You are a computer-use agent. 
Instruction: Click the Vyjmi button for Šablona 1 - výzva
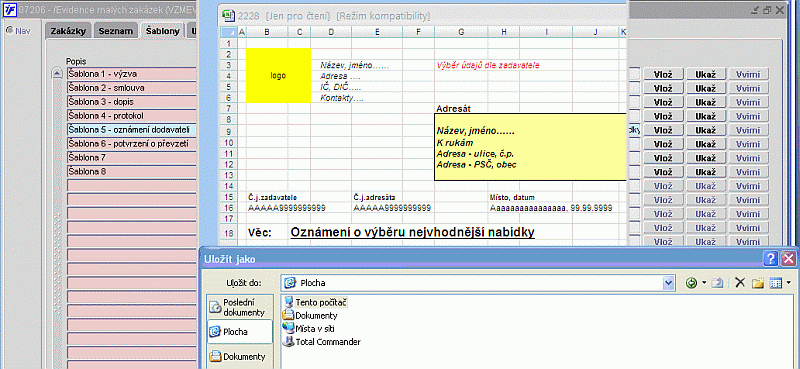pyautogui.click(x=748, y=75)
